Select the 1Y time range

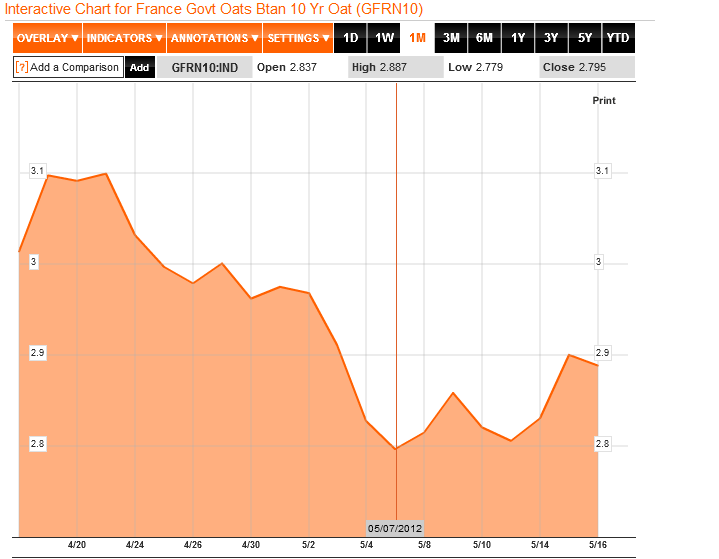pyautogui.click(x=518, y=38)
